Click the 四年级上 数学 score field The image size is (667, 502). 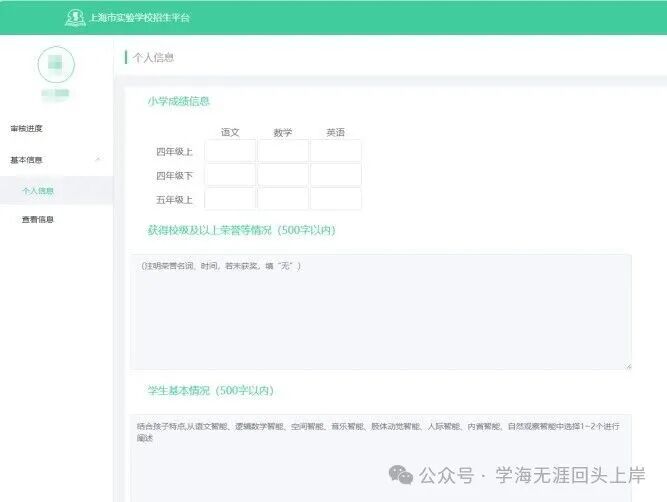(x=283, y=151)
